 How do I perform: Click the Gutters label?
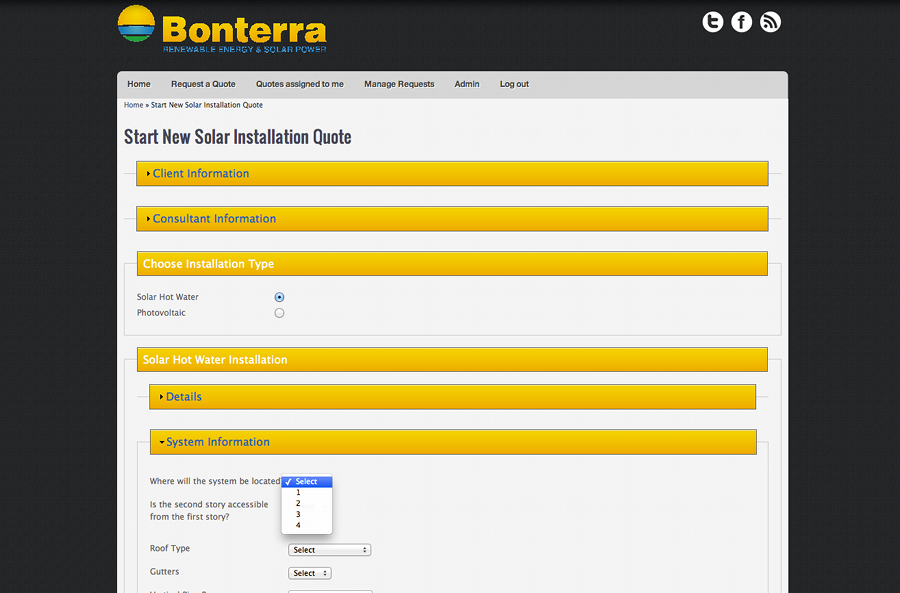pyautogui.click(x=164, y=572)
